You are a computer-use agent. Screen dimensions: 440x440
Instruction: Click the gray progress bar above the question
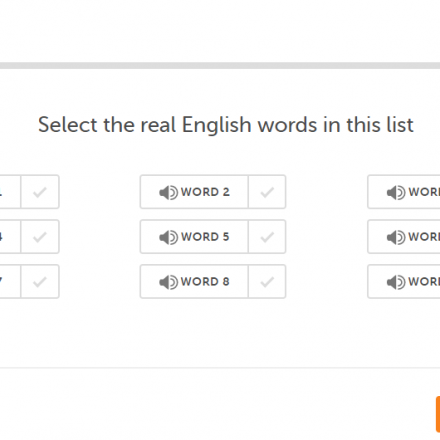click(x=220, y=65)
